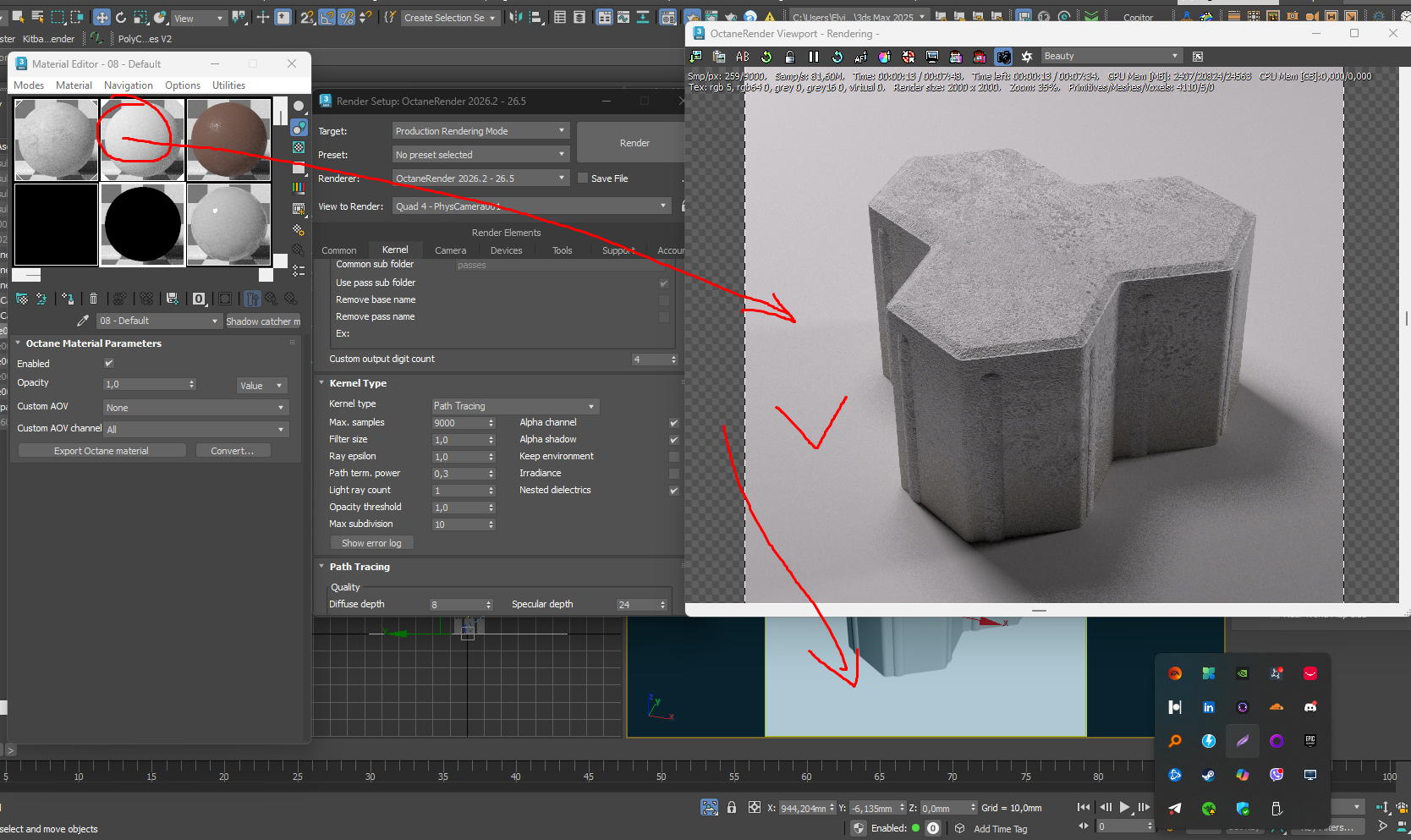Click the lifebuoy material picker icon

point(909,57)
